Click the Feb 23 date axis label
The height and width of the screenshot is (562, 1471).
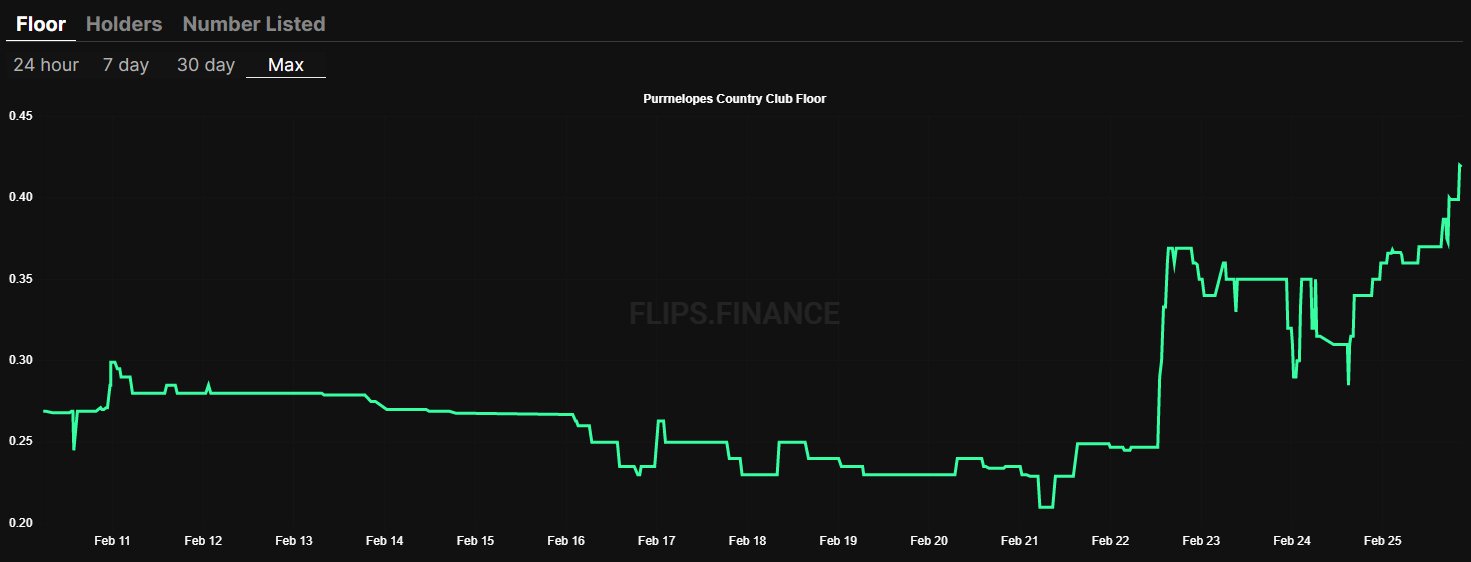click(x=1201, y=541)
